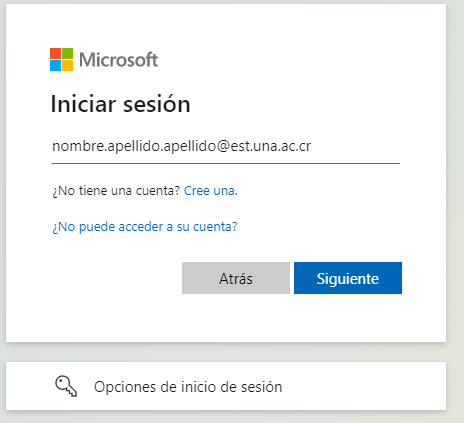
Task: Click the green square of the Microsoft logo
Action: point(67,54)
